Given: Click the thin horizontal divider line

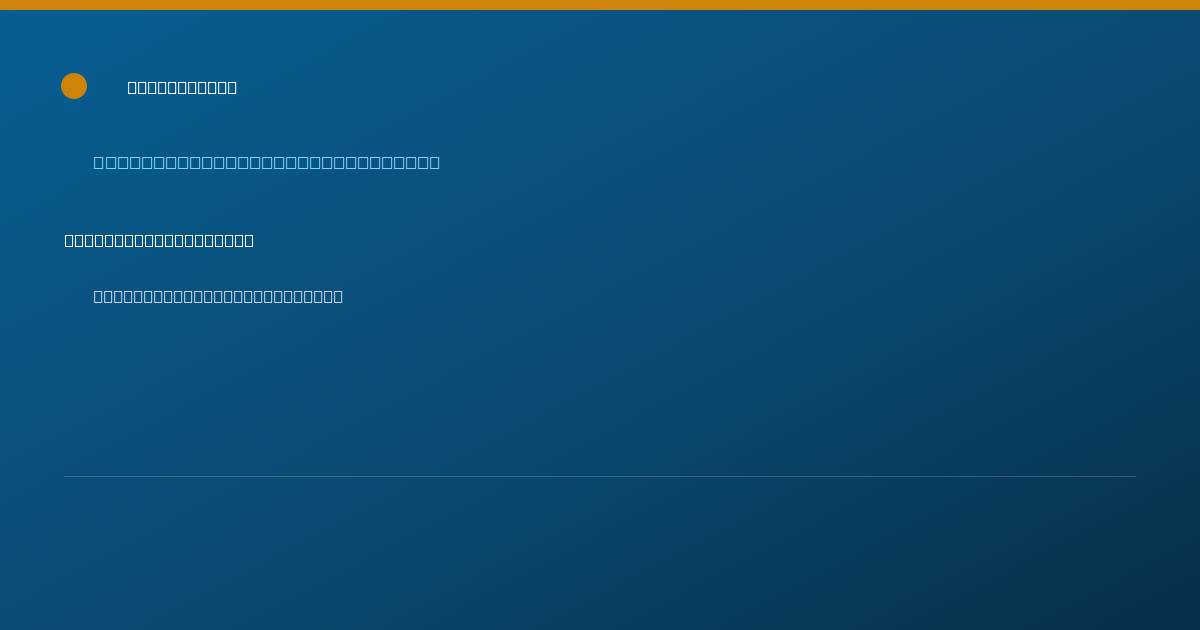Looking at the screenshot, I should coord(600,476).
